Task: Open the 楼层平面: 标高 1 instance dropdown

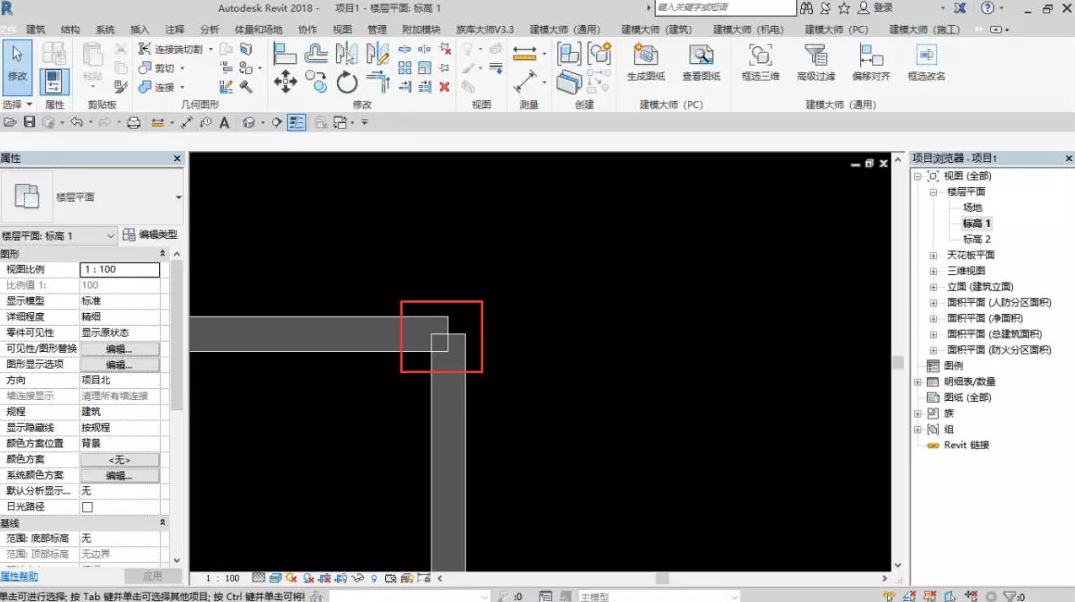Action: point(111,236)
